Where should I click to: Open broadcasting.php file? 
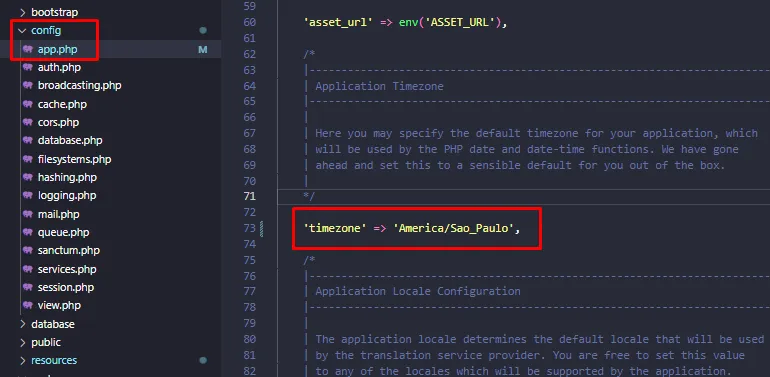[80, 85]
